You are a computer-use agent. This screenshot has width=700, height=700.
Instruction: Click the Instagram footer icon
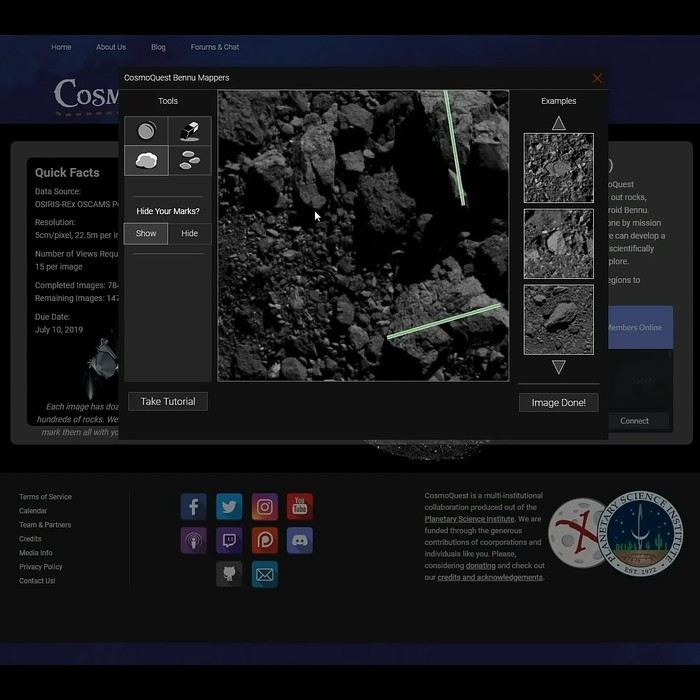click(x=264, y=507)
